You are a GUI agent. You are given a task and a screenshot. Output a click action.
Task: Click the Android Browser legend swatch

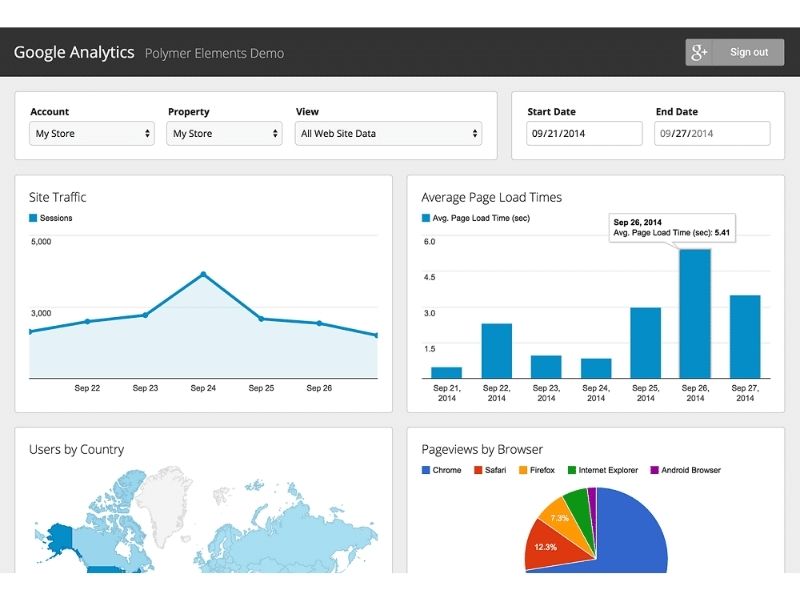(655, 470)
